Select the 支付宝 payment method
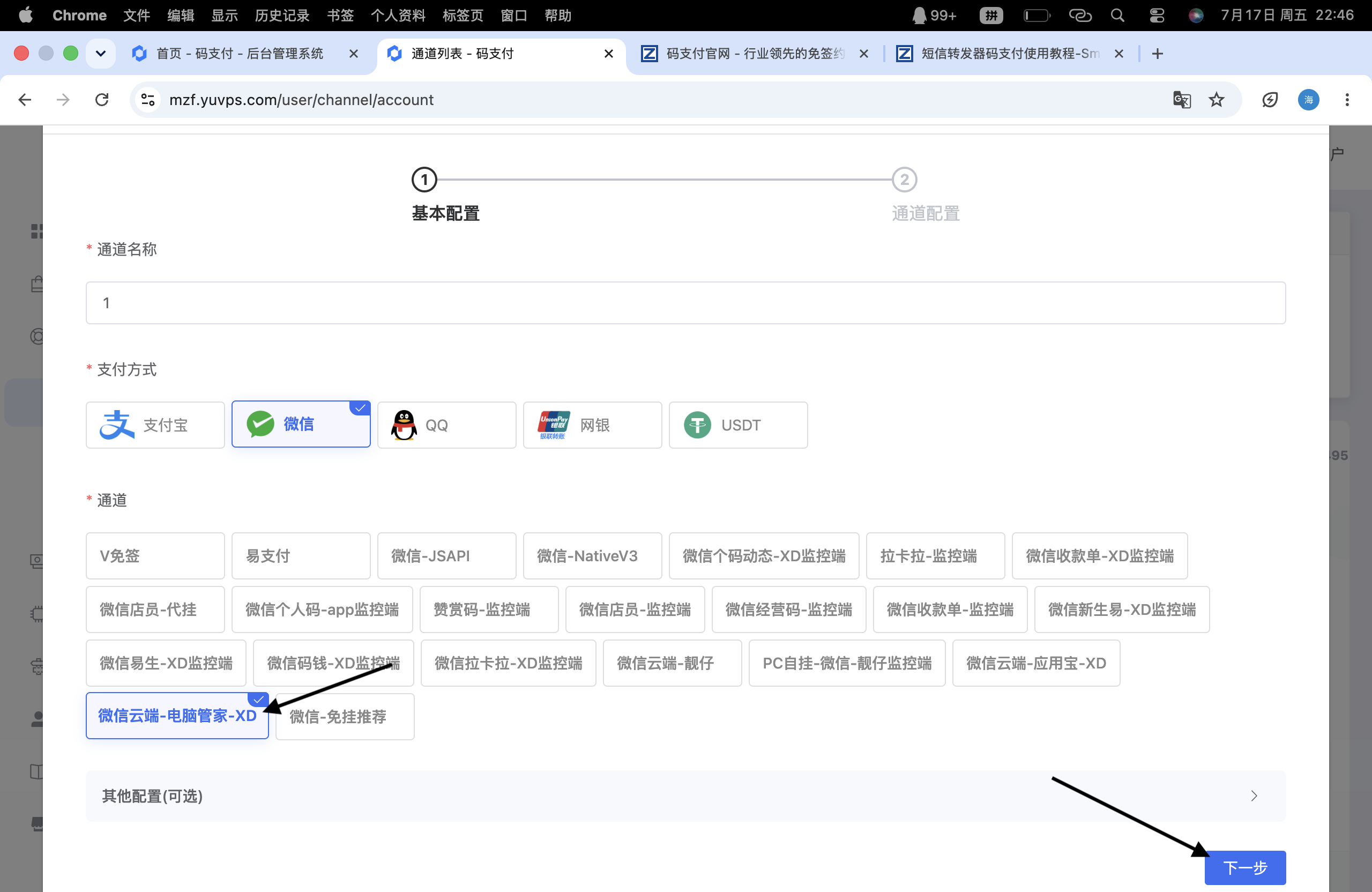The image size is (1372, 892). tap(155, 425)
